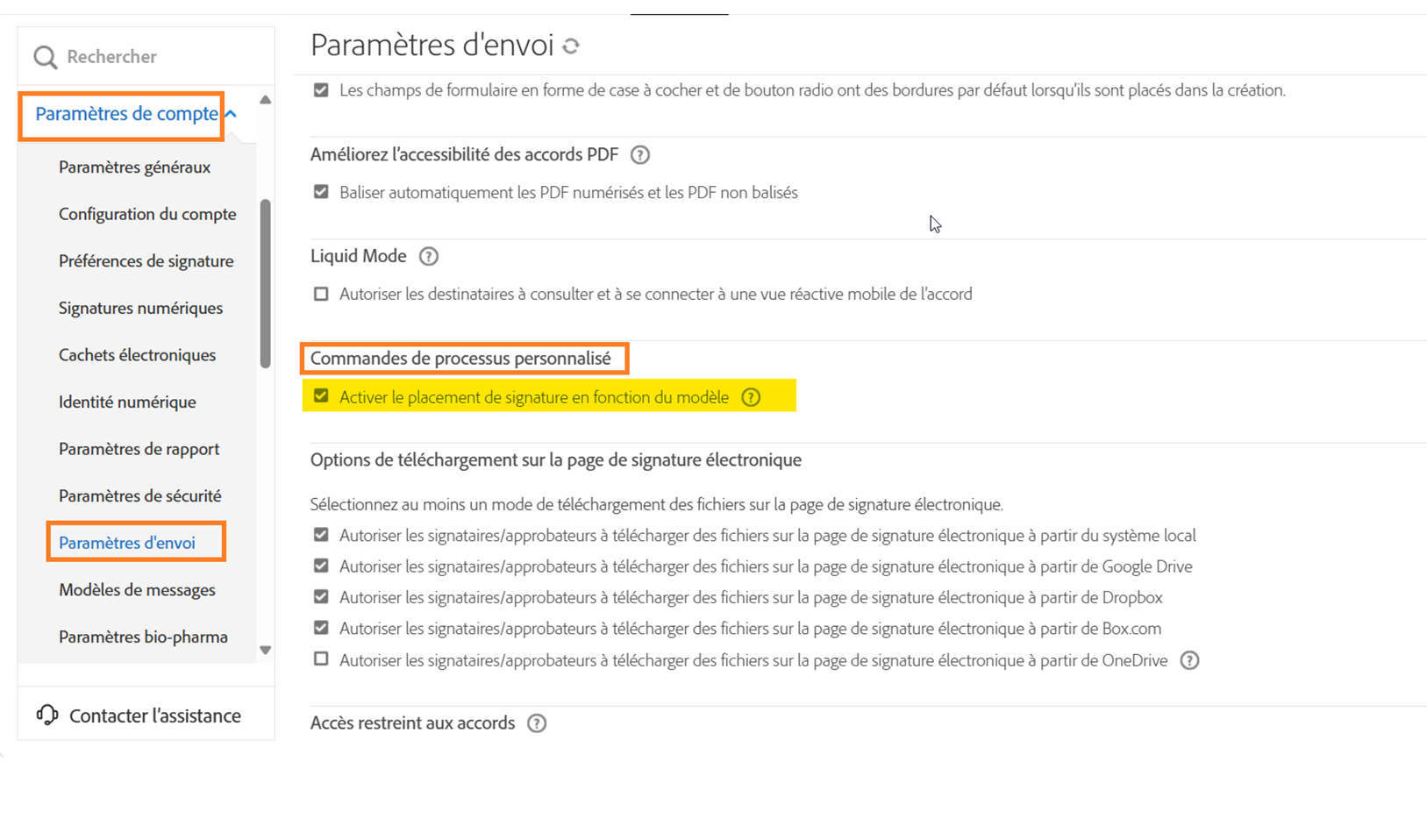Click the sidebar scroll up arrow

tap(265, 100)
